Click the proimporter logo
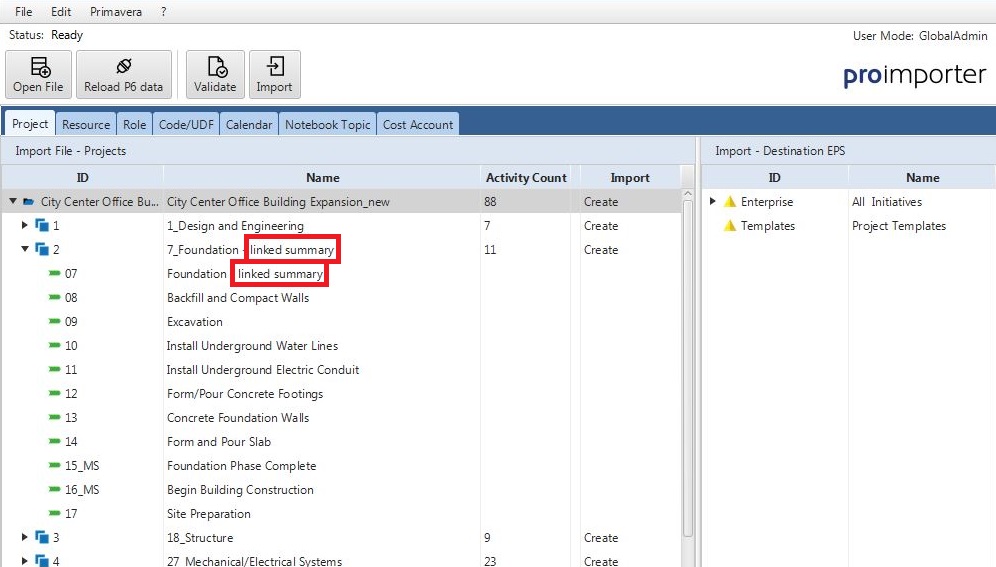The image size is (996, 567). 915,75
